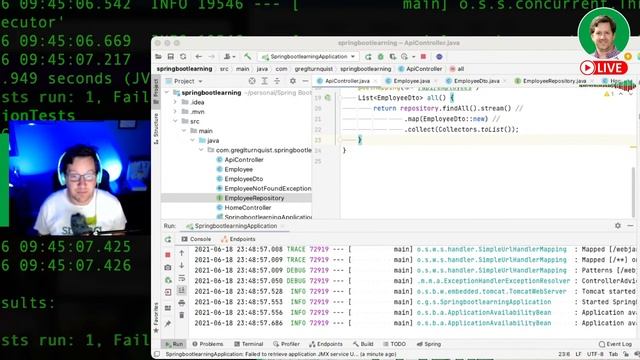
Task: Open Build tool window
Action: click(363, 344)
